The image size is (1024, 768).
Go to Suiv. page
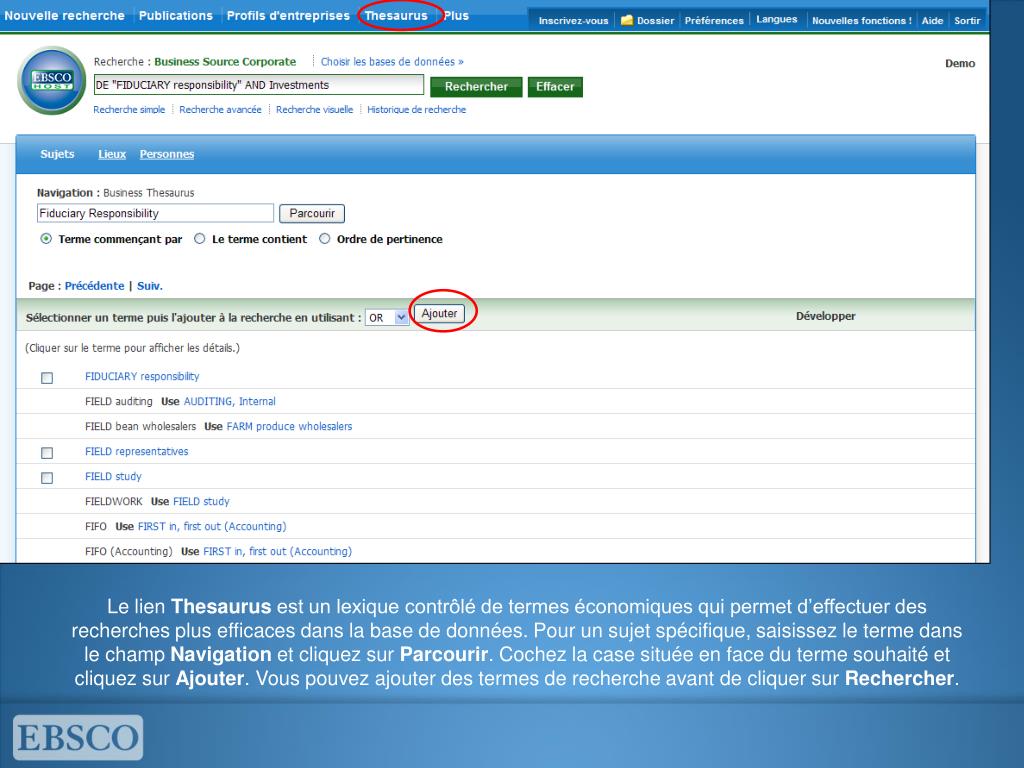coord(150,286)
